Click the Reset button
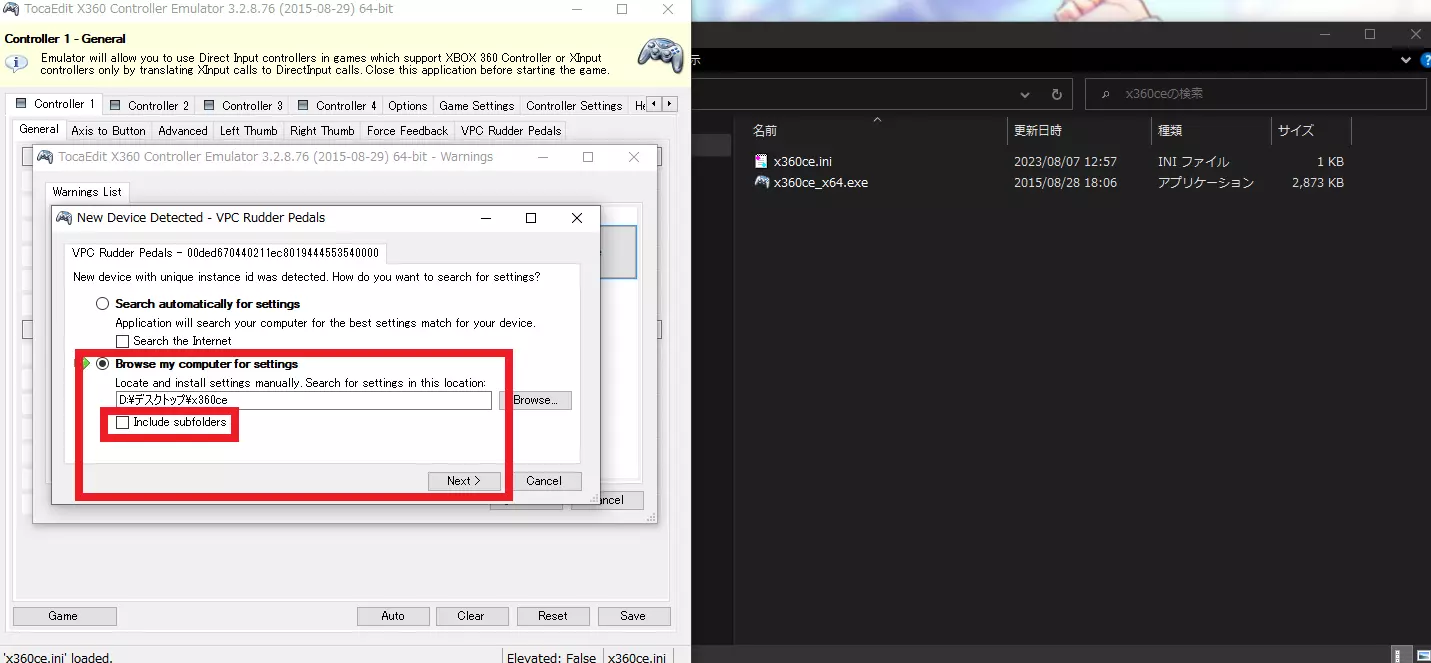The height and width of the screenshot is (663, 1431). [552, 616]
